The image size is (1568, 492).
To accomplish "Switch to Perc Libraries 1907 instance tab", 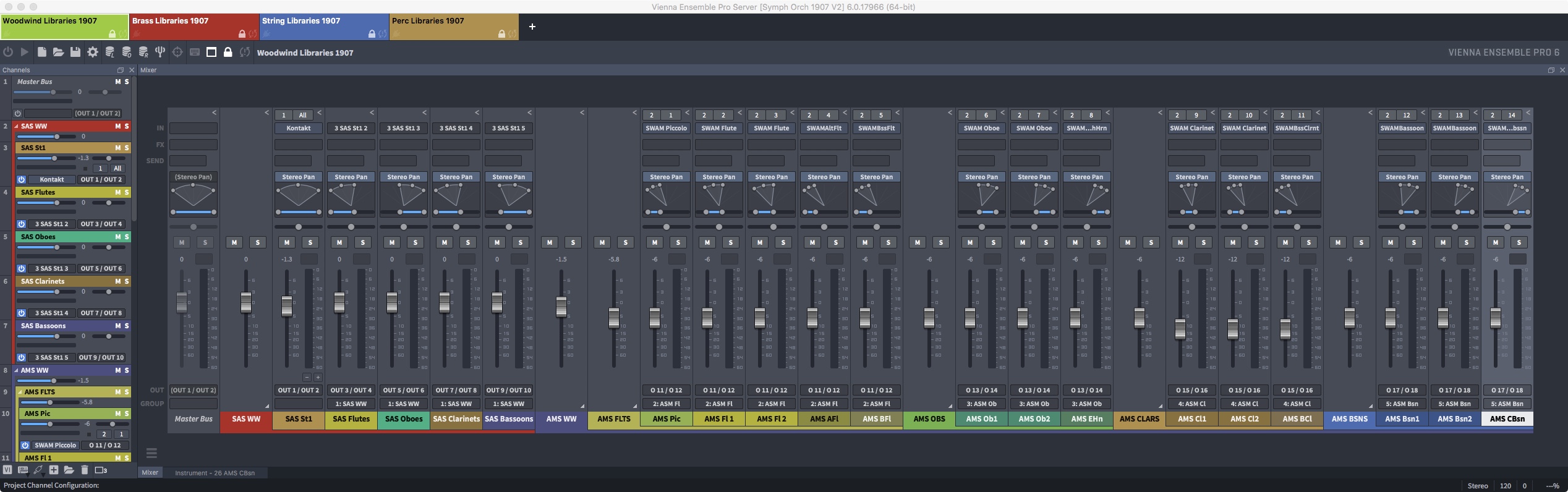I will [x=454, y=27].
